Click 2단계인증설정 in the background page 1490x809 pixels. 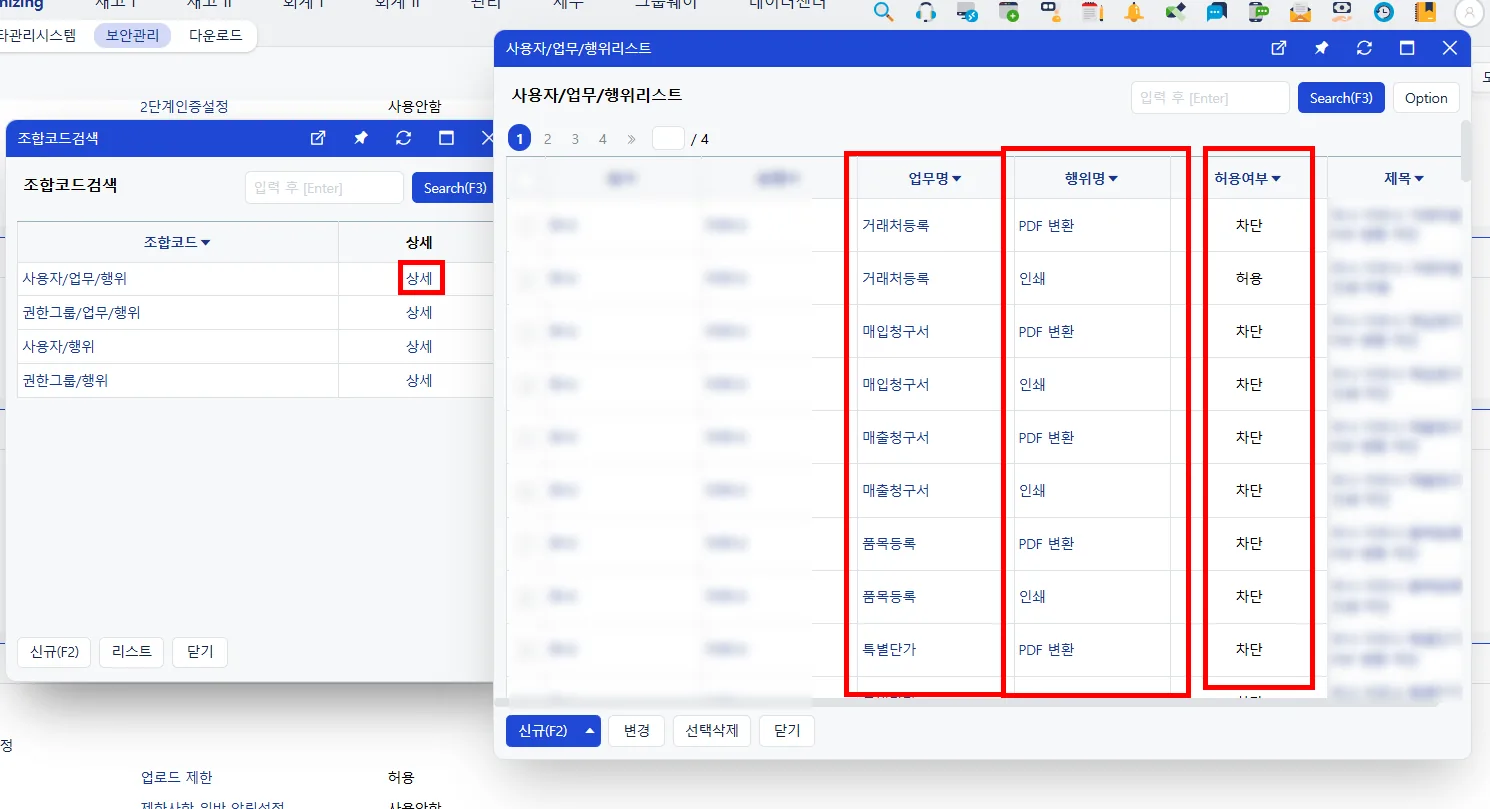click(184, 106)
